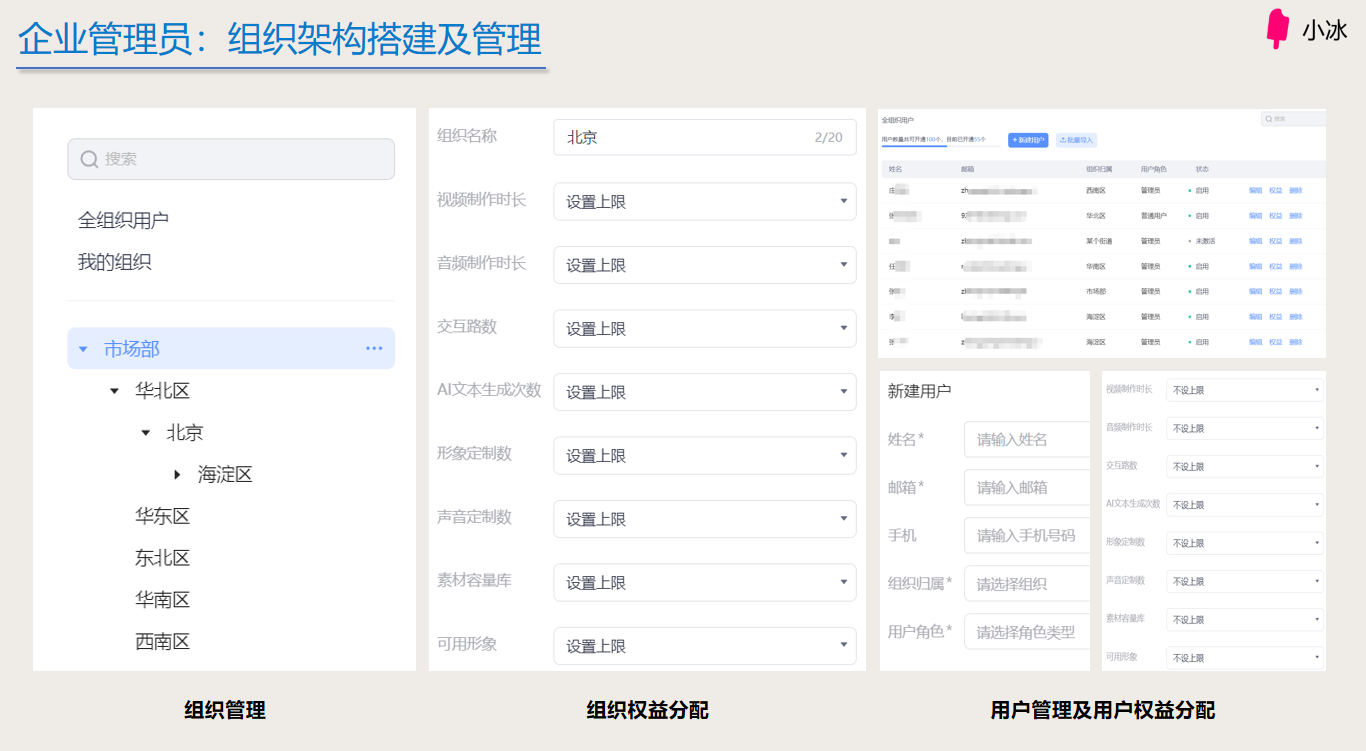
Task: Select the 东北区 tree item
Action: pyautogui.click(x=163, y=558)
